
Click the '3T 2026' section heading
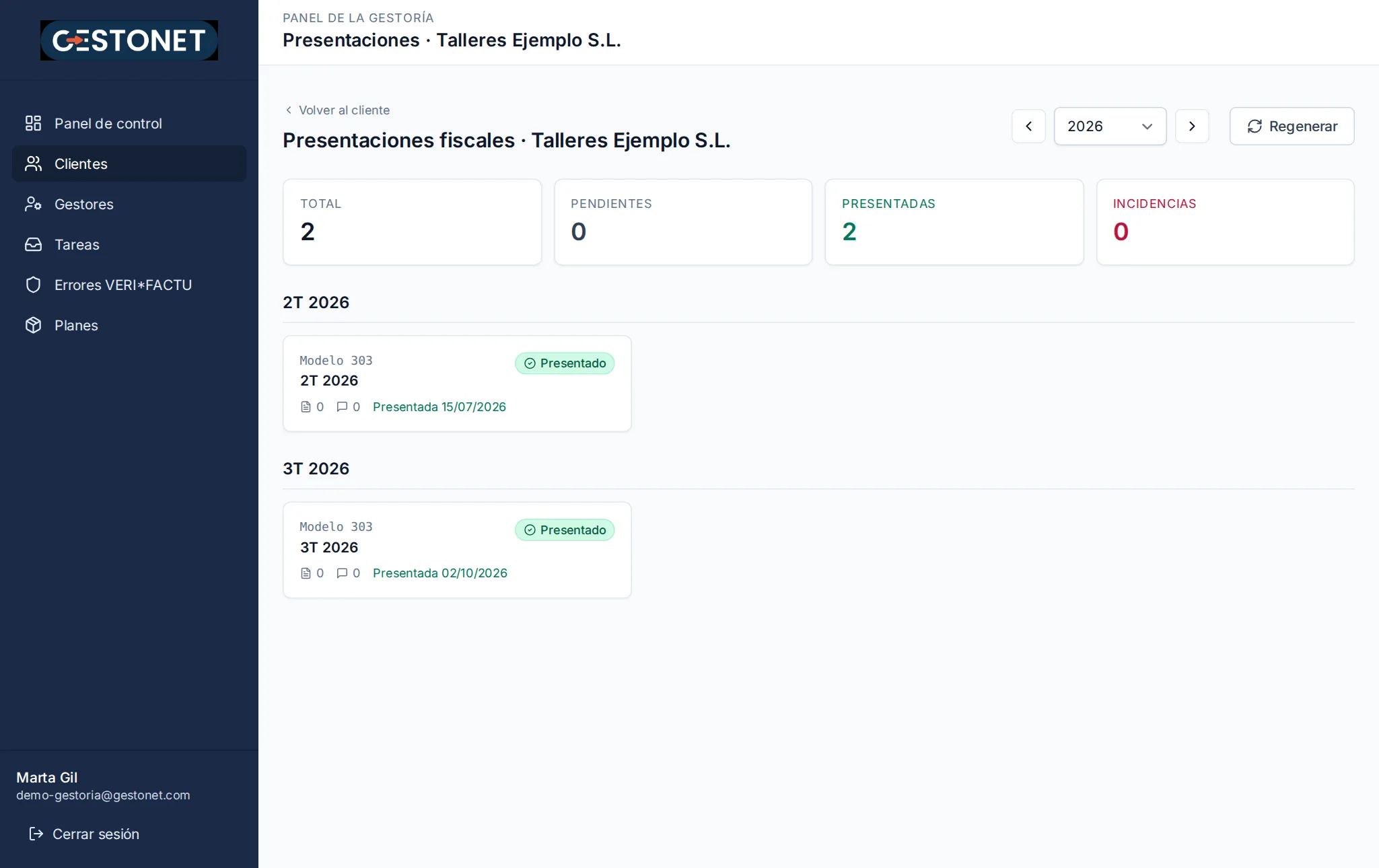coord(316,469)
